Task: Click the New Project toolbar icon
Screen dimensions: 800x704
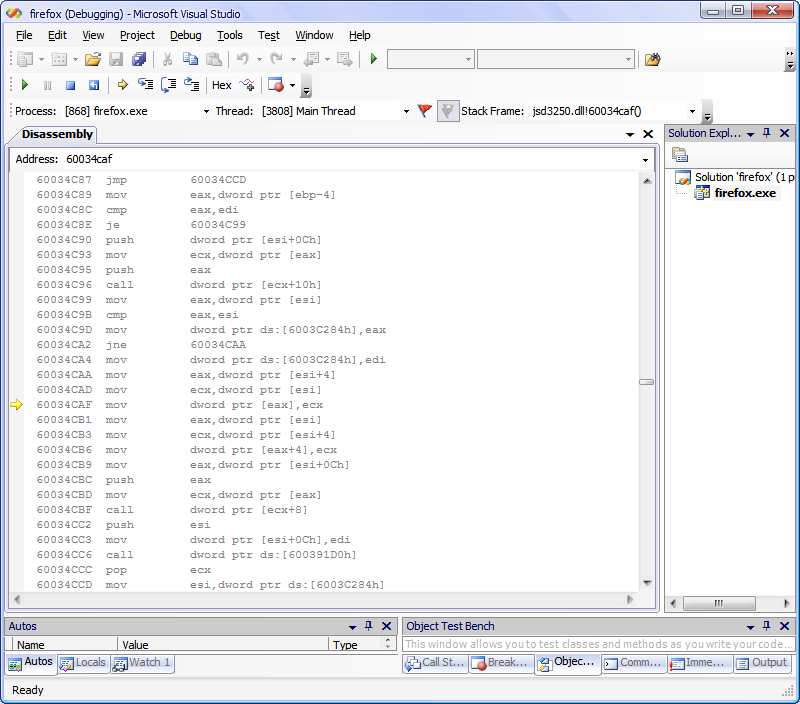Action: coord(25,60)
